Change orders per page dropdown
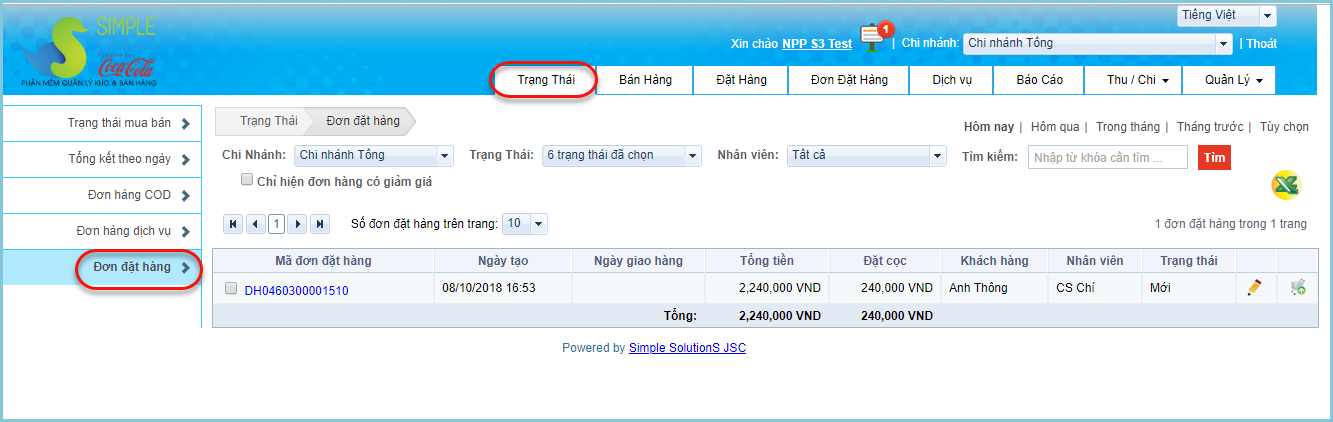Viewport: 1333px width, 422px height. coord(525,224)
